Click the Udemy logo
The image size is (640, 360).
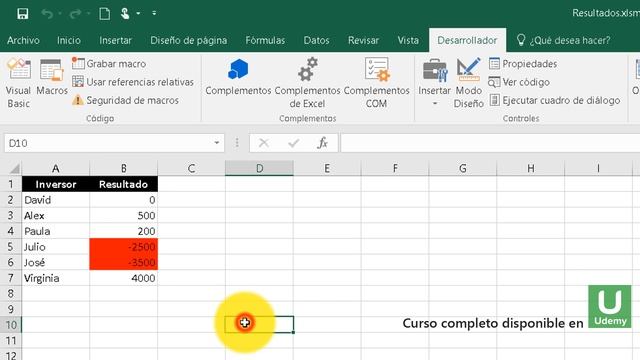pyautogui.click(x=610, y=307)
